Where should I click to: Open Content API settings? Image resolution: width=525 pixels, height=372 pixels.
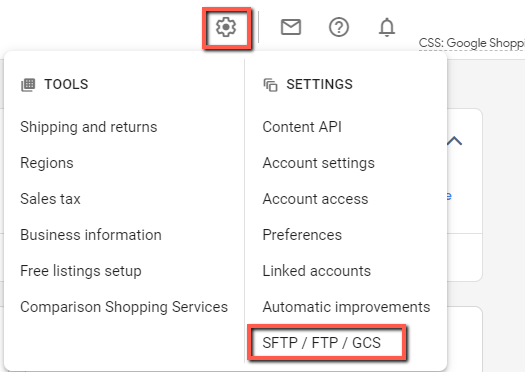point(302,127)
